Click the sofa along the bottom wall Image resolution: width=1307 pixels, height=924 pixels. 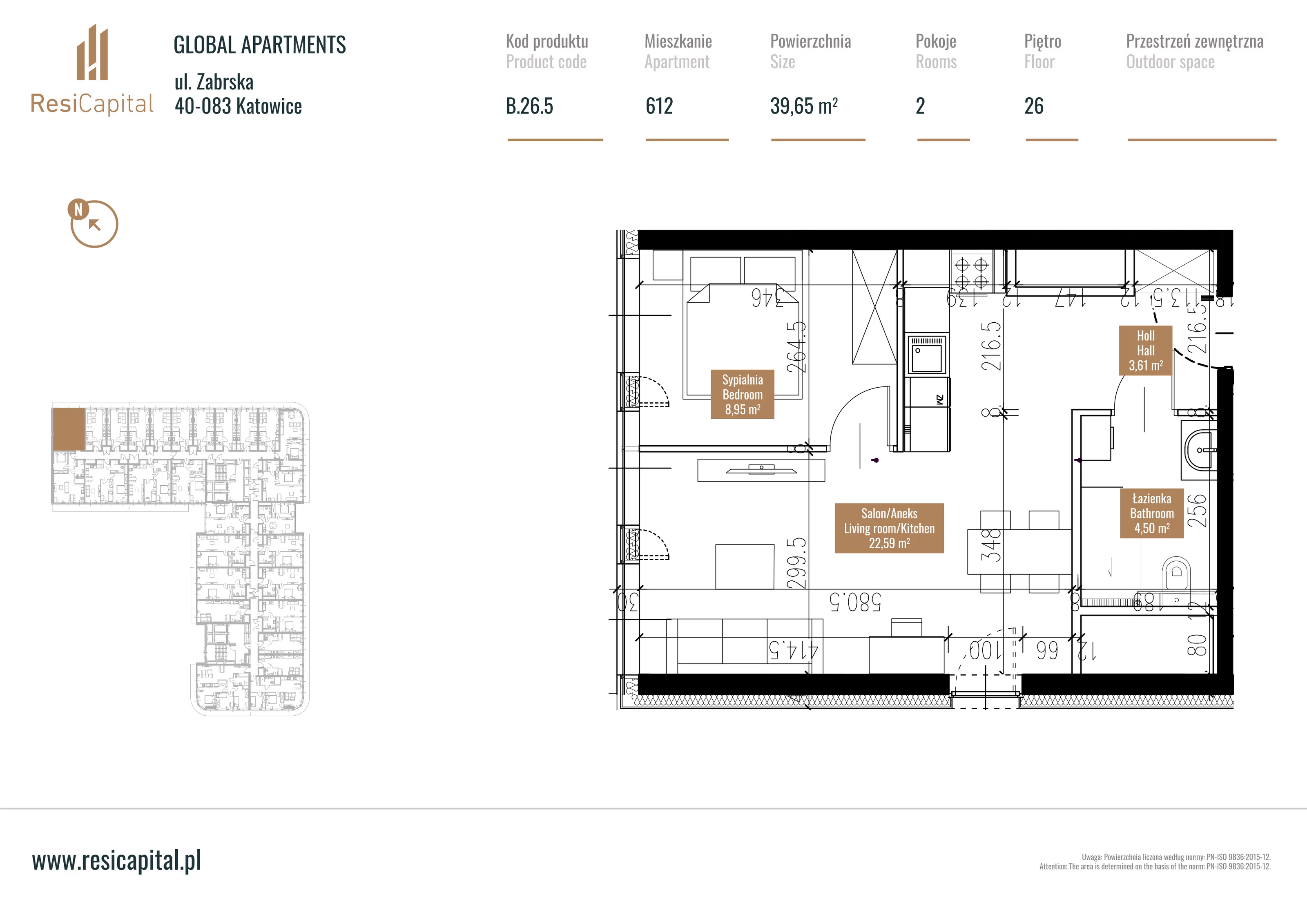[x=745, y=646]
